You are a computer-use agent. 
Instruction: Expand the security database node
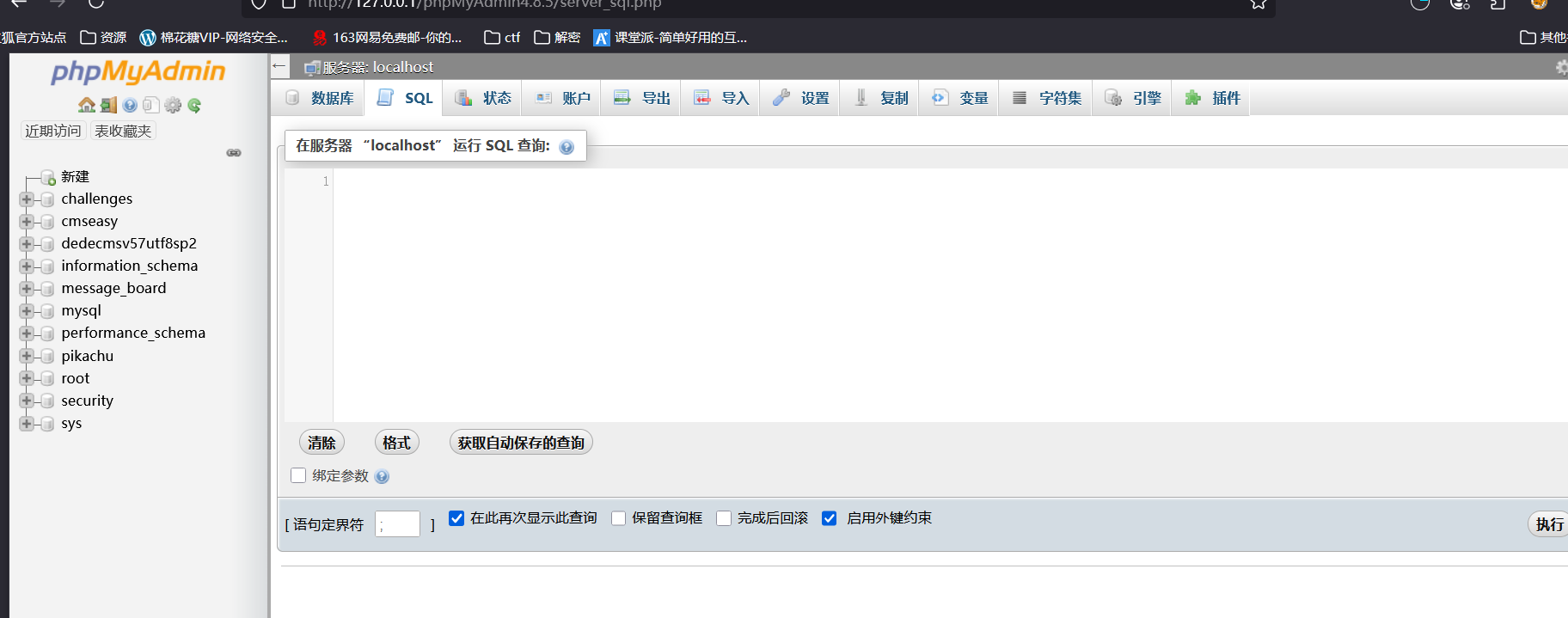point(27,401)
